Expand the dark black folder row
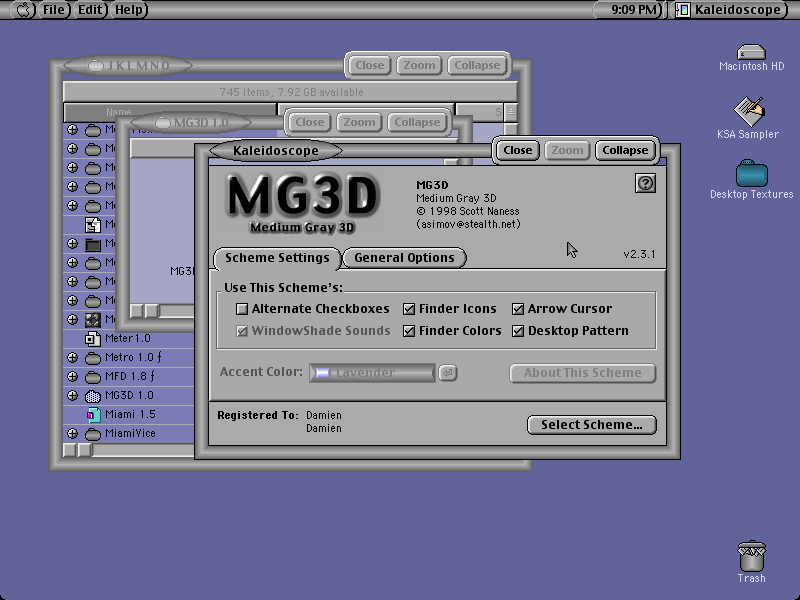 tap(72, 243)
